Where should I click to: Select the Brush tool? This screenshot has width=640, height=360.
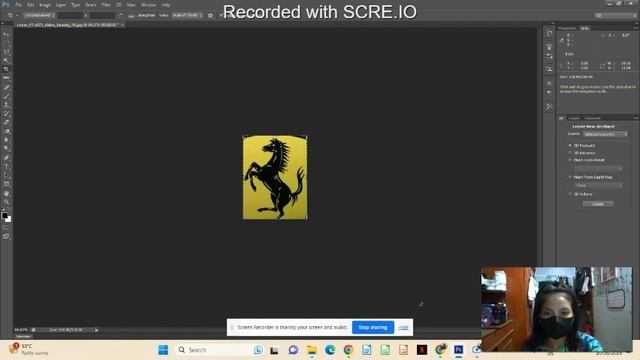click(6, 96)
